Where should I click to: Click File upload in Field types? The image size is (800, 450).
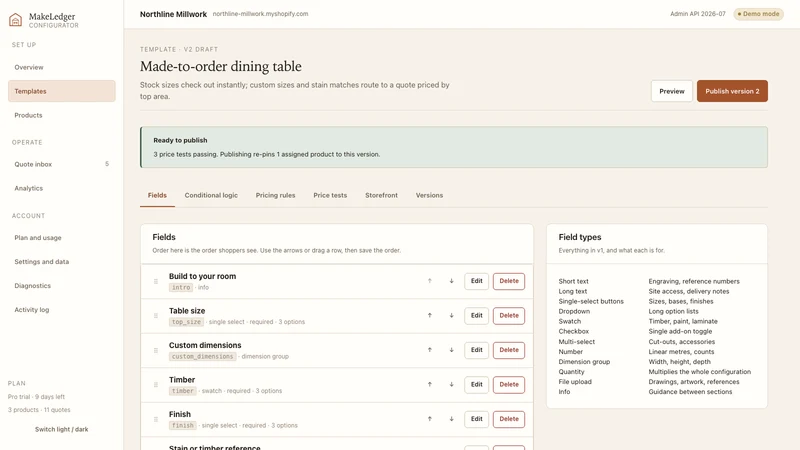(574, 382)
